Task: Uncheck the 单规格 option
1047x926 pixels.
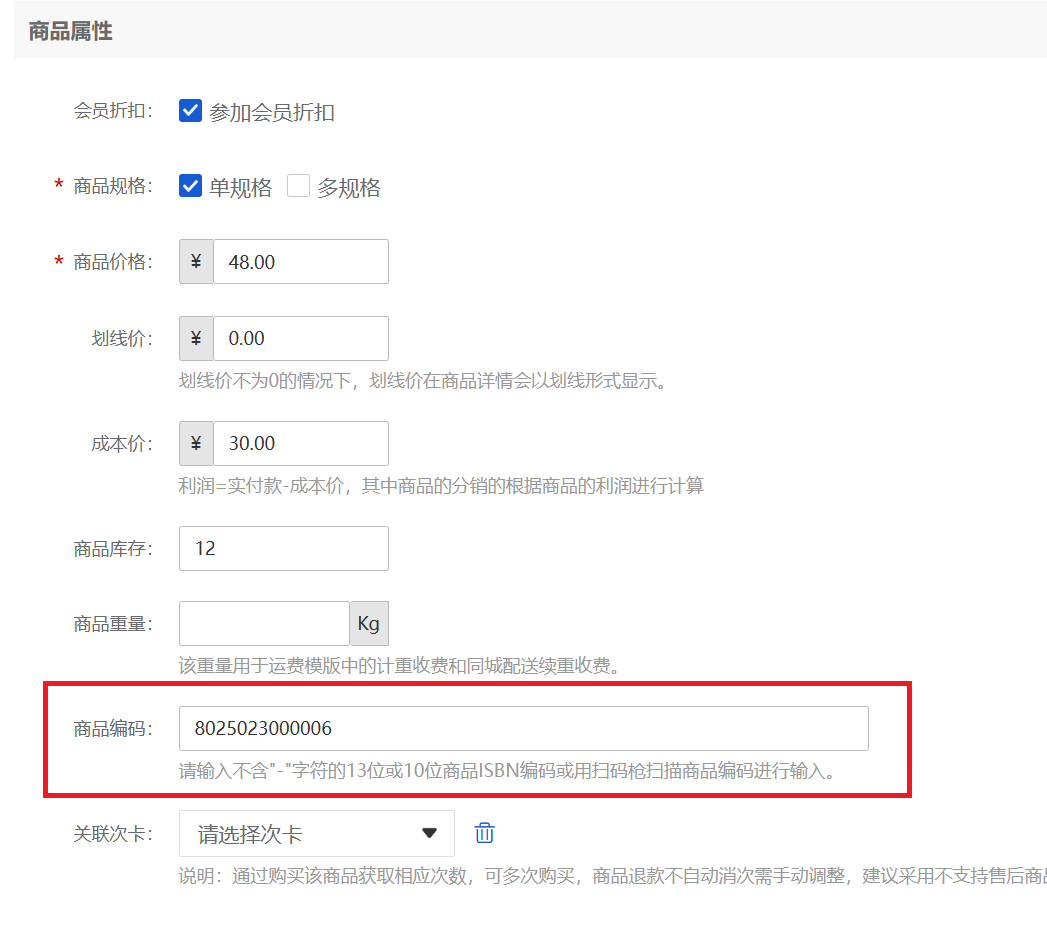Action: pyautogui.click(x=191, y=187)
